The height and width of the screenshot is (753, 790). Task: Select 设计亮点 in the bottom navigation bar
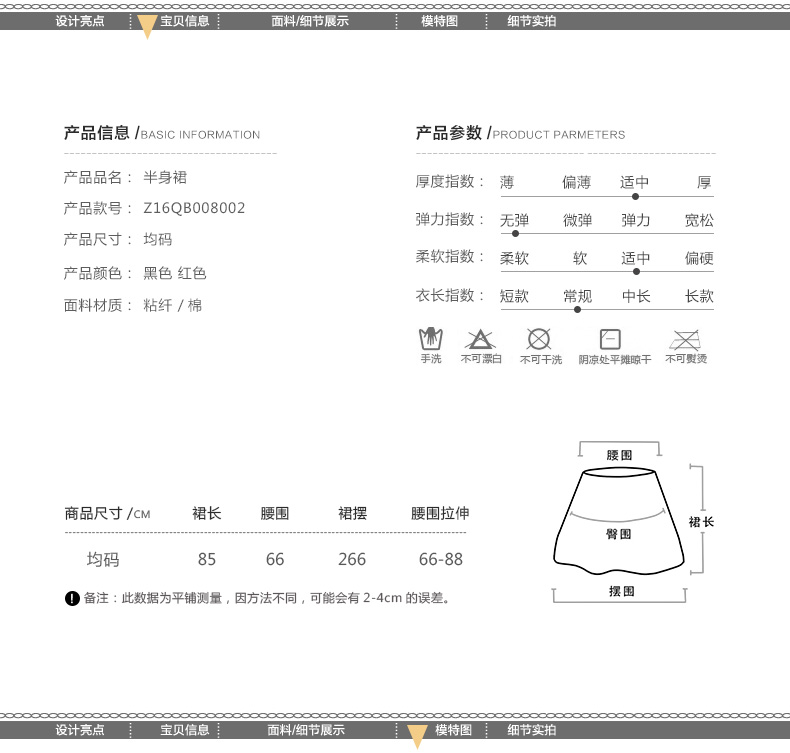80,730
